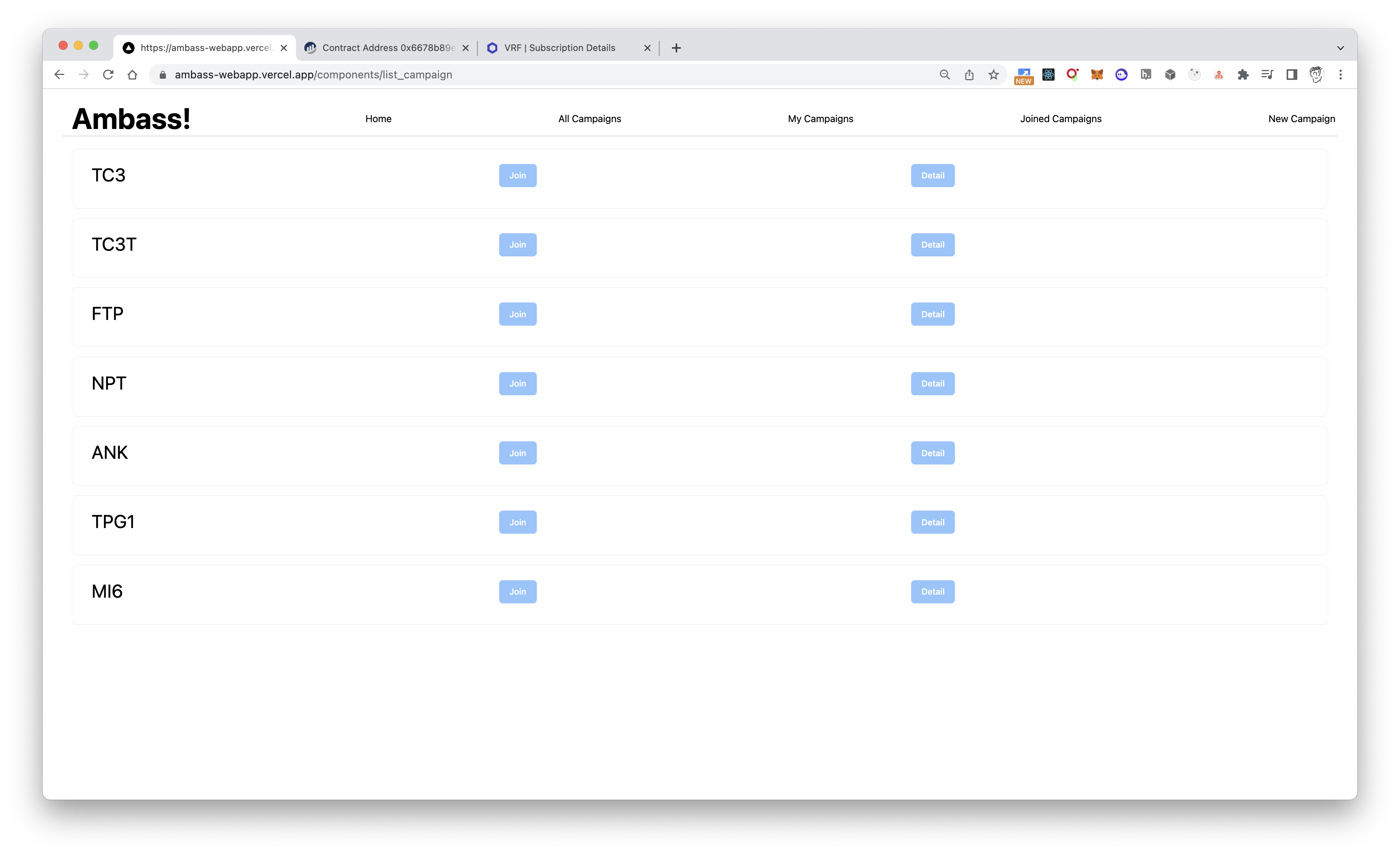View Detail of the MI6 campaign
This screenshot has width=1400, height=856.
click(932, 591)
